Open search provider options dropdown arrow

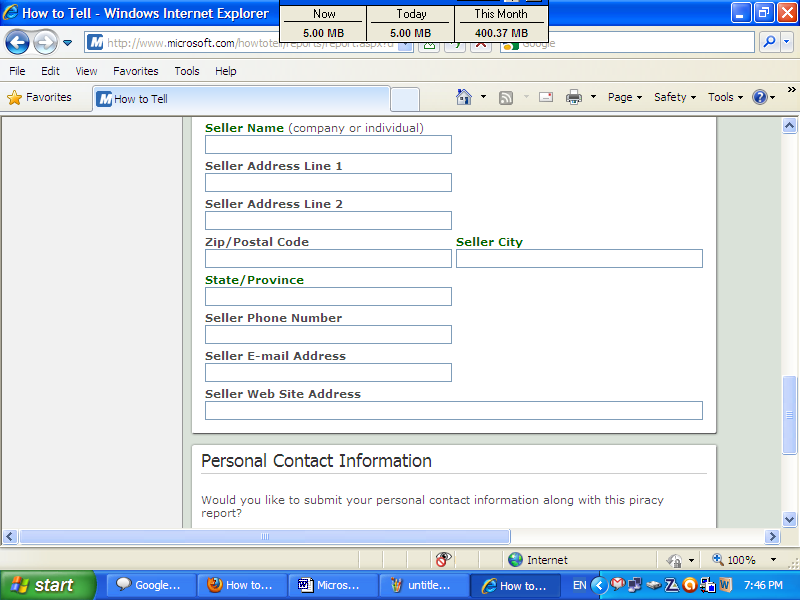[x=787, y=42]
